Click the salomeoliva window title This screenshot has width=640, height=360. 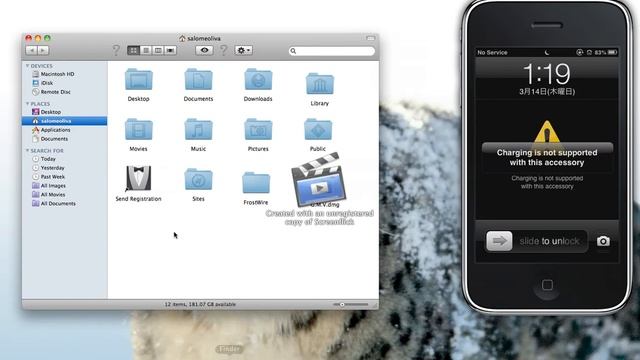coord(200,38)
